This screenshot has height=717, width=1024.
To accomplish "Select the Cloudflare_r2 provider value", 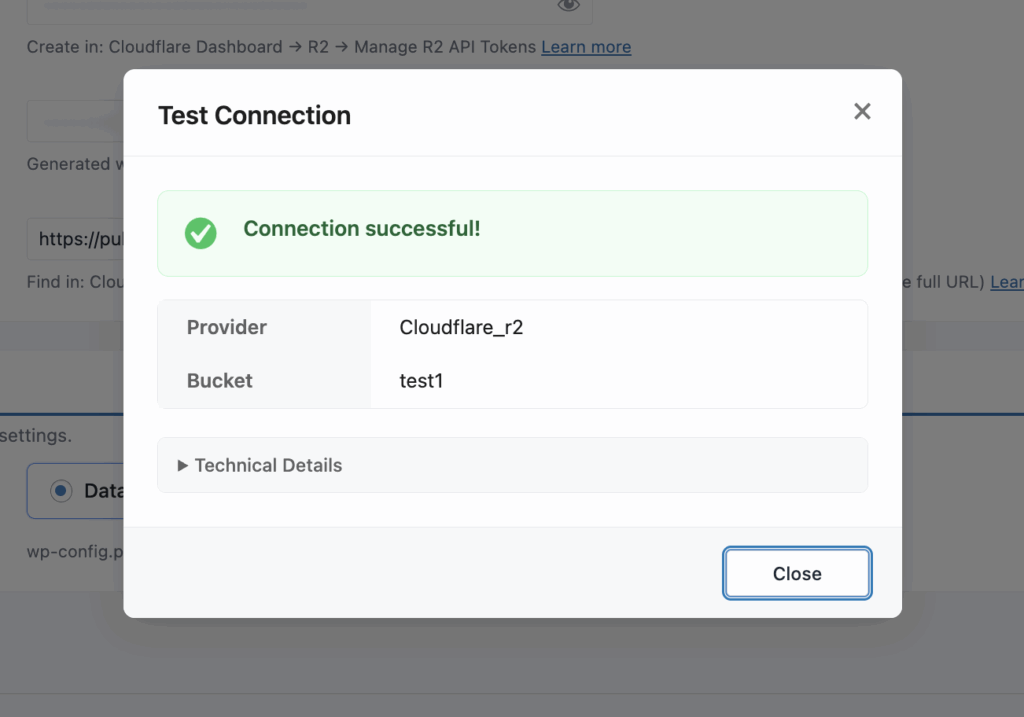I will point(461,328).
